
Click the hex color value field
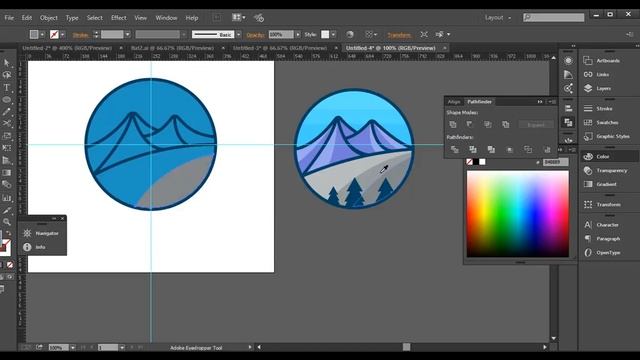556,162
